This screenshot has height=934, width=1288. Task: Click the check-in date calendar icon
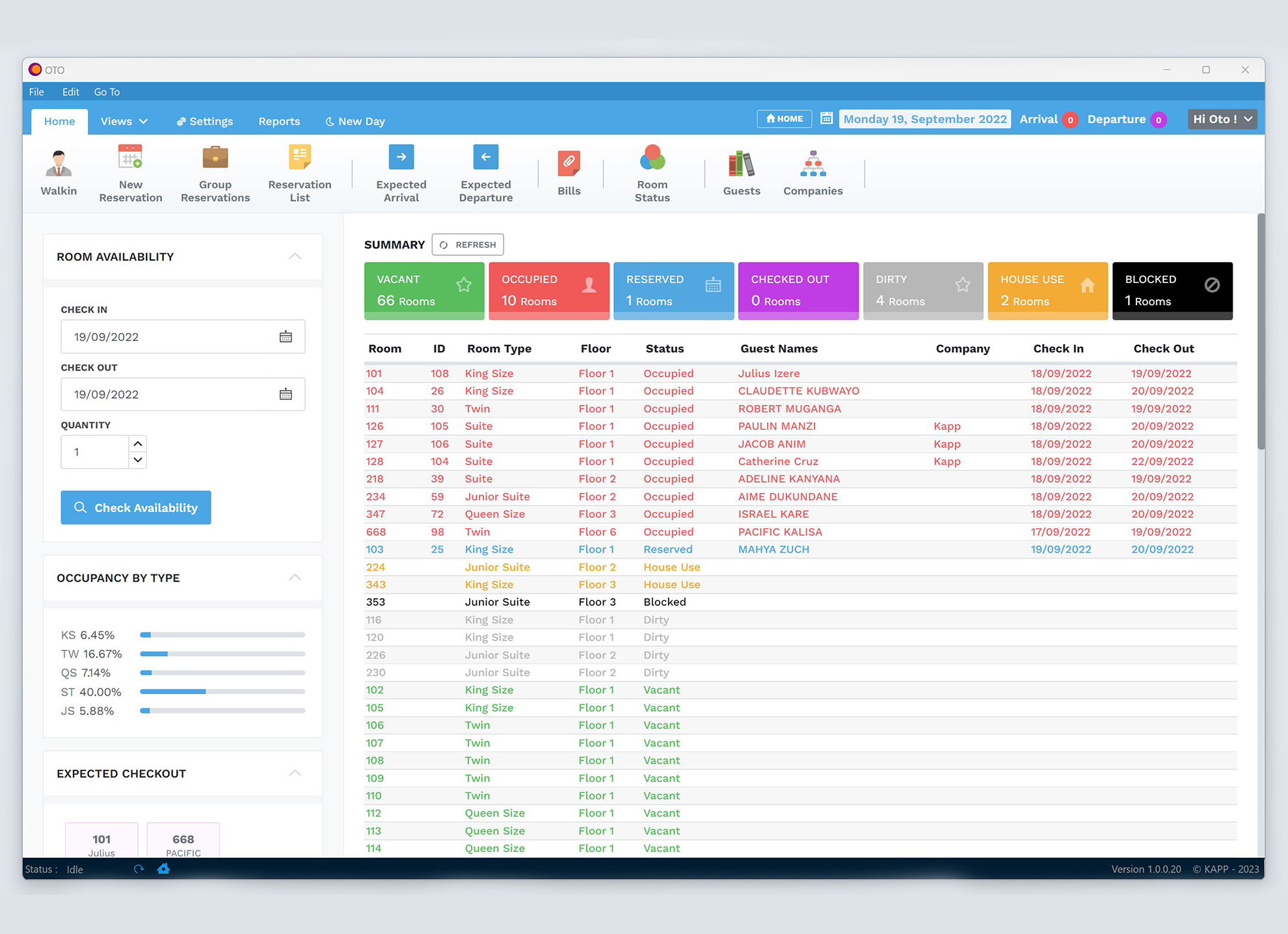[x=286, y=337]
